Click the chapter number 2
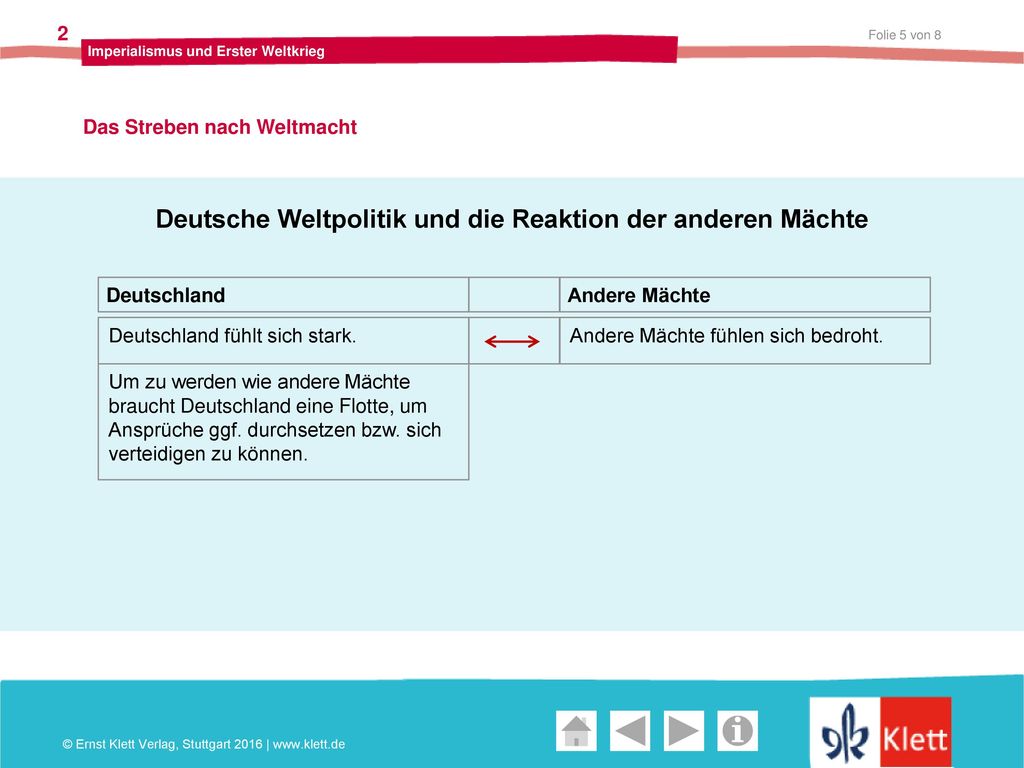The image size is (1024, 768). pyautogui.click(x=63, y=33)
